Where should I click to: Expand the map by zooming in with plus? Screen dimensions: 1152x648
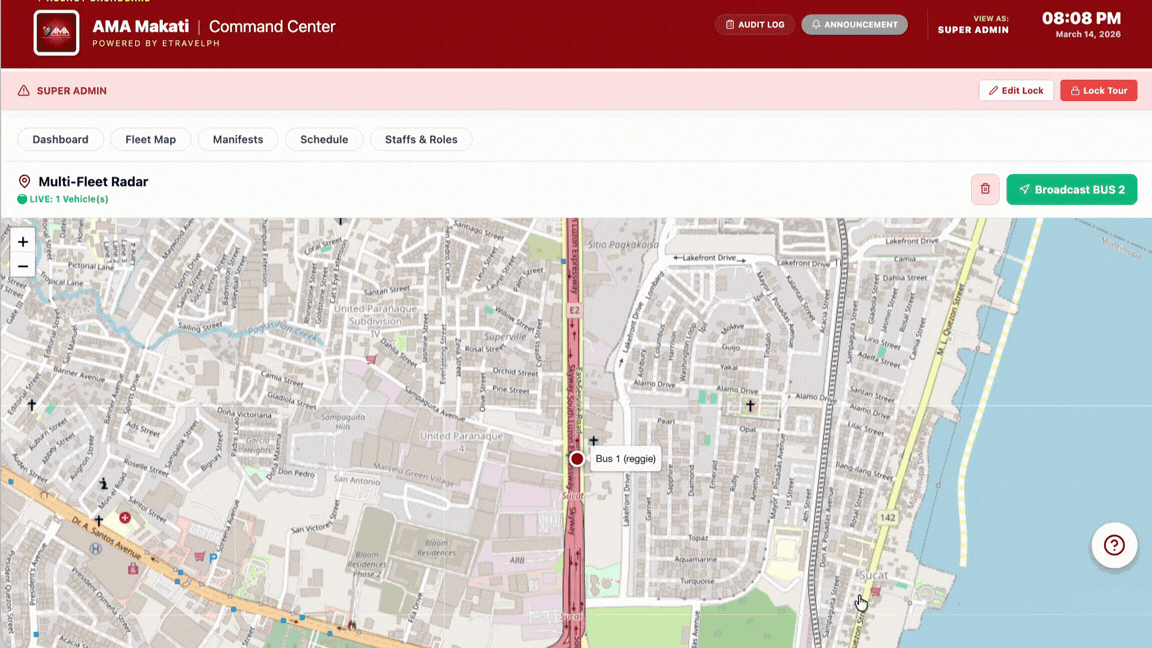click(22, 242)
